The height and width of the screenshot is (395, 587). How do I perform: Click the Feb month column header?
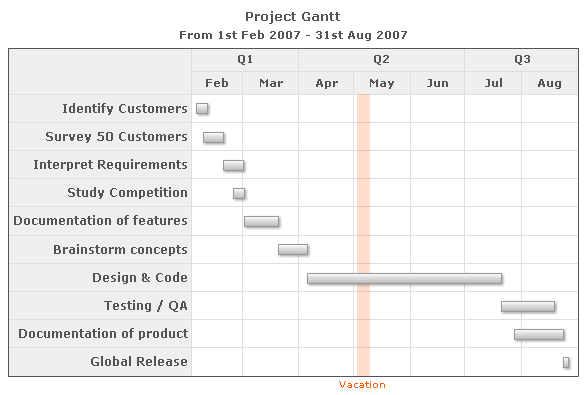pyautogui.click(x=217, y=83)
